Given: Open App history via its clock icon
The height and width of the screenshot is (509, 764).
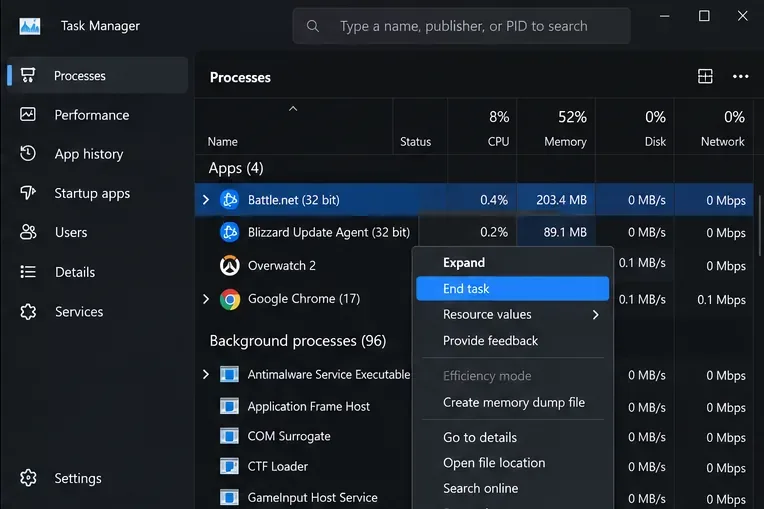Looking at the screenshot, I should [x=28, y=153].
